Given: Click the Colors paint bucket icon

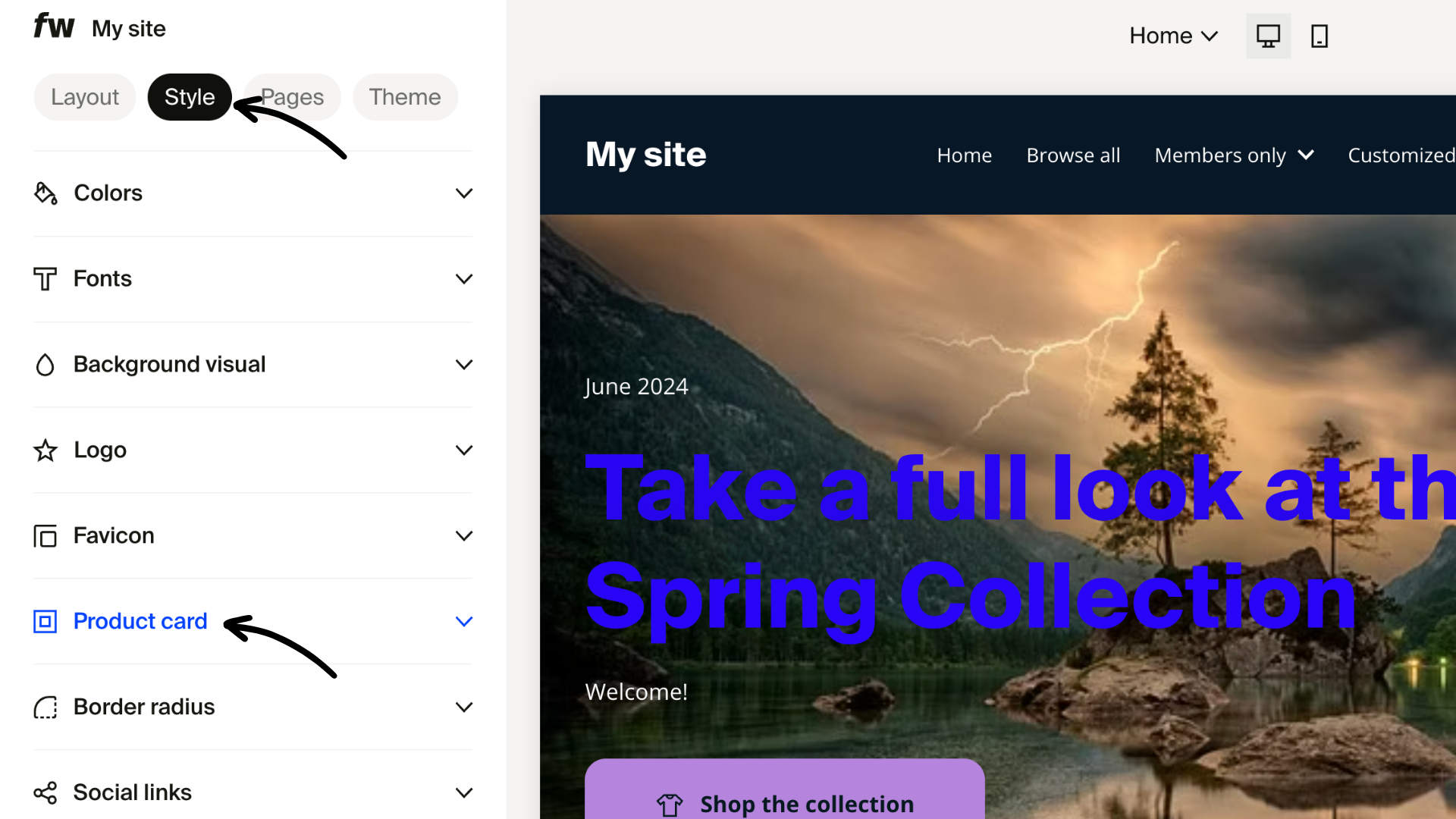Looking at the screenshot, I should pyautogui.click(x=45, y=193).
